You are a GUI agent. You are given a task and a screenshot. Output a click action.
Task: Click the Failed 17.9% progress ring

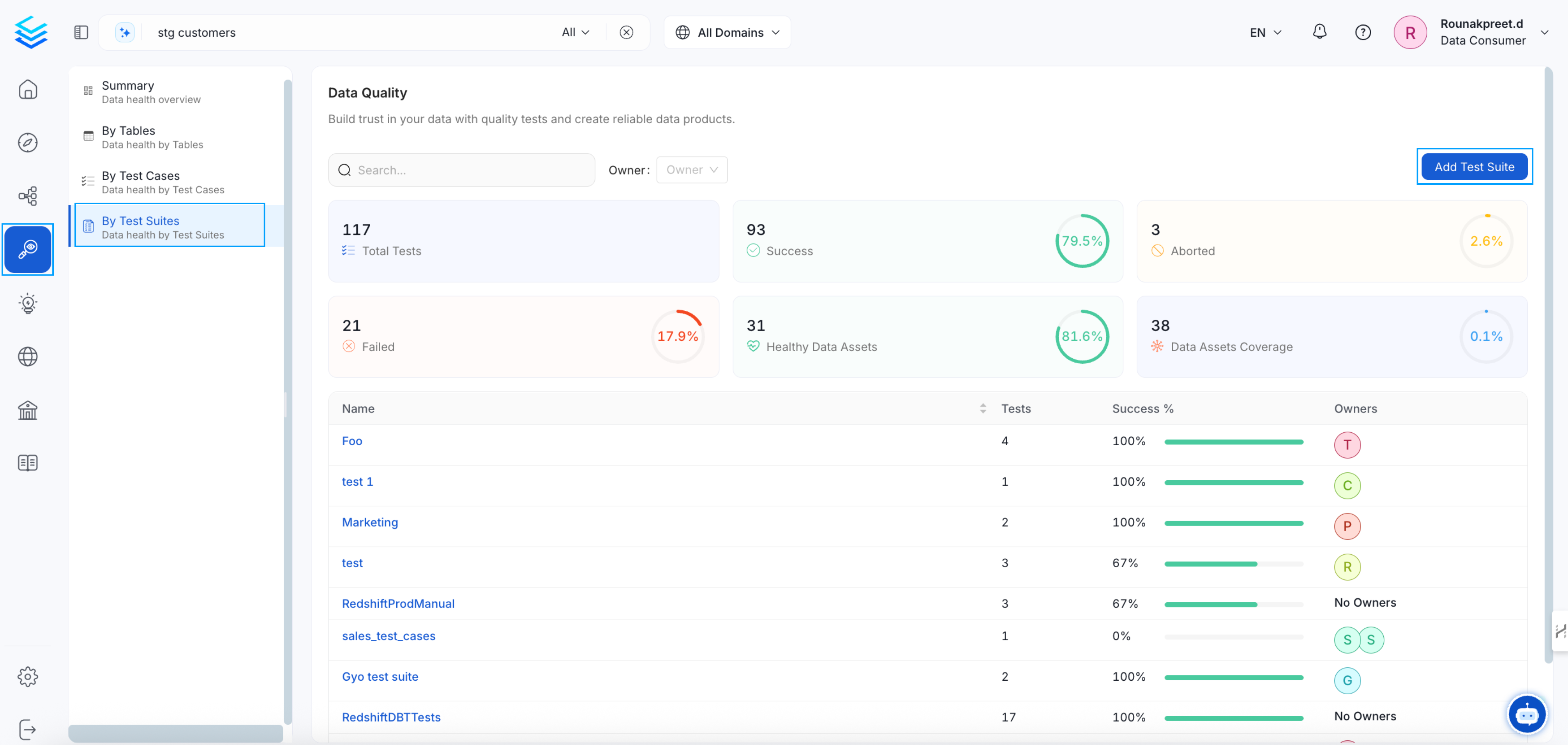pyautogui.click(x=678, y=336)
